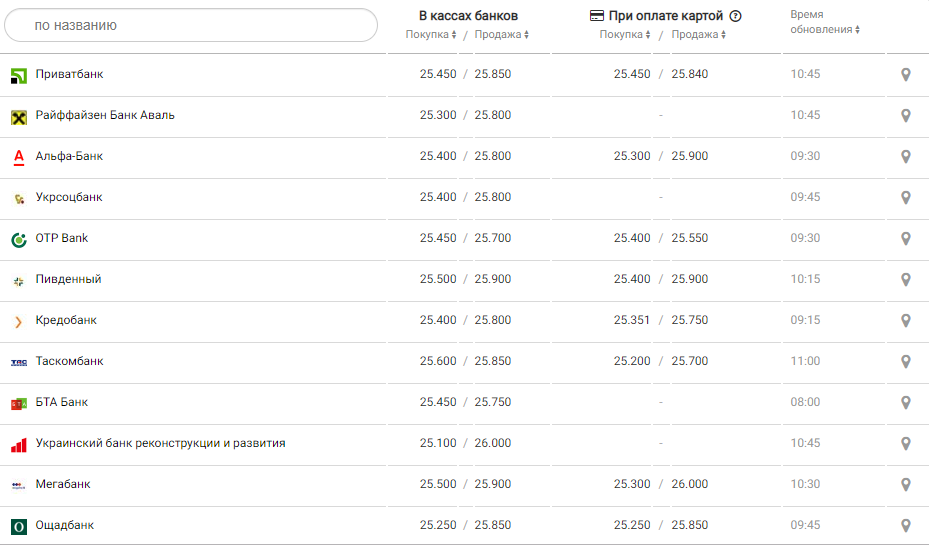Click the Приватбанк green logo icon
Screen dimensions: 929x546
18,75
